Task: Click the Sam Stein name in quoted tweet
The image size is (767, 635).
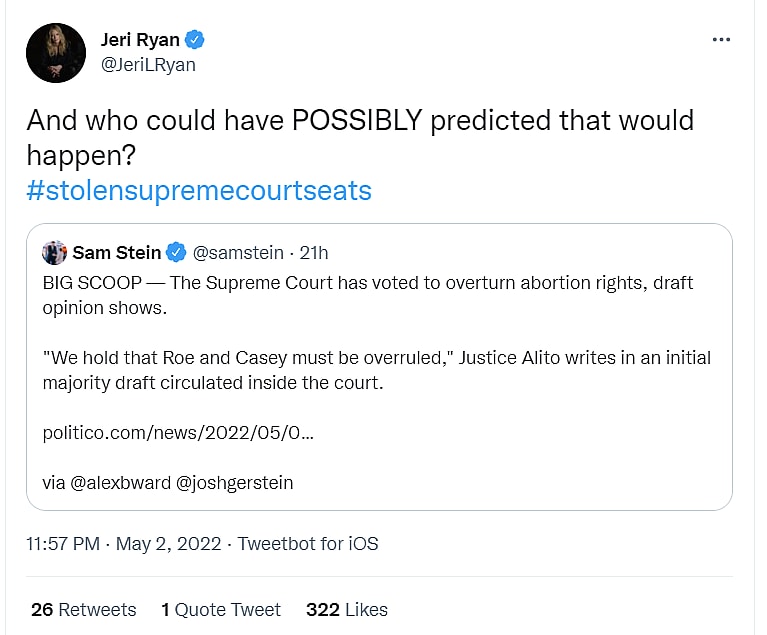Action: click(x=116, y=252)
